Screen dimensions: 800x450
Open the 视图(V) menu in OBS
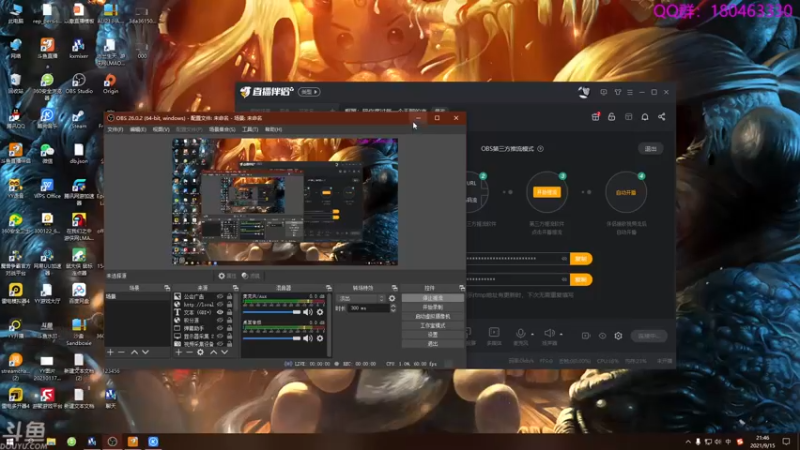161,130
